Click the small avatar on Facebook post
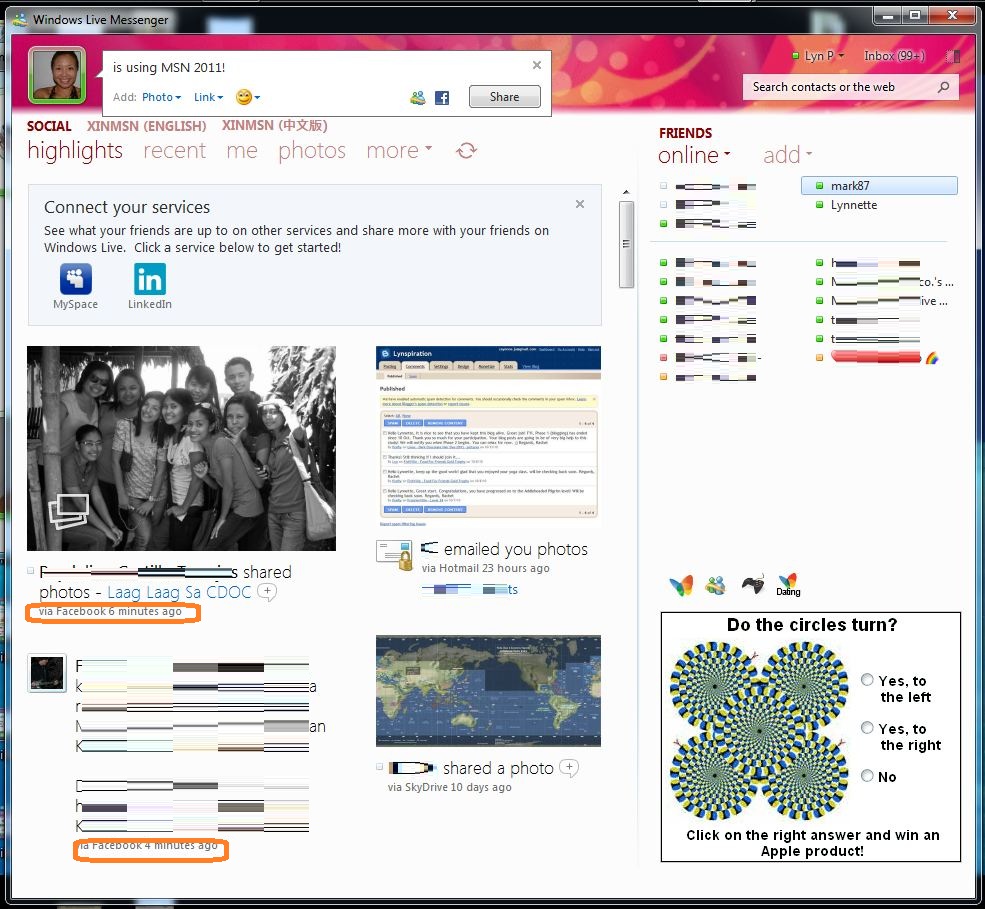The width and height of the screenshot is (985, 909). 47,673
